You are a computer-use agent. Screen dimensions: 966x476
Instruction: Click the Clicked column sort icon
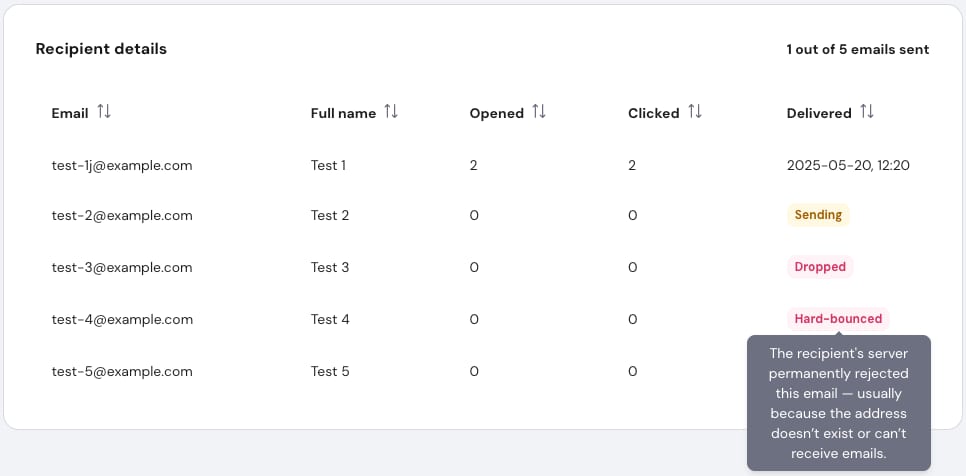[695, 113]
